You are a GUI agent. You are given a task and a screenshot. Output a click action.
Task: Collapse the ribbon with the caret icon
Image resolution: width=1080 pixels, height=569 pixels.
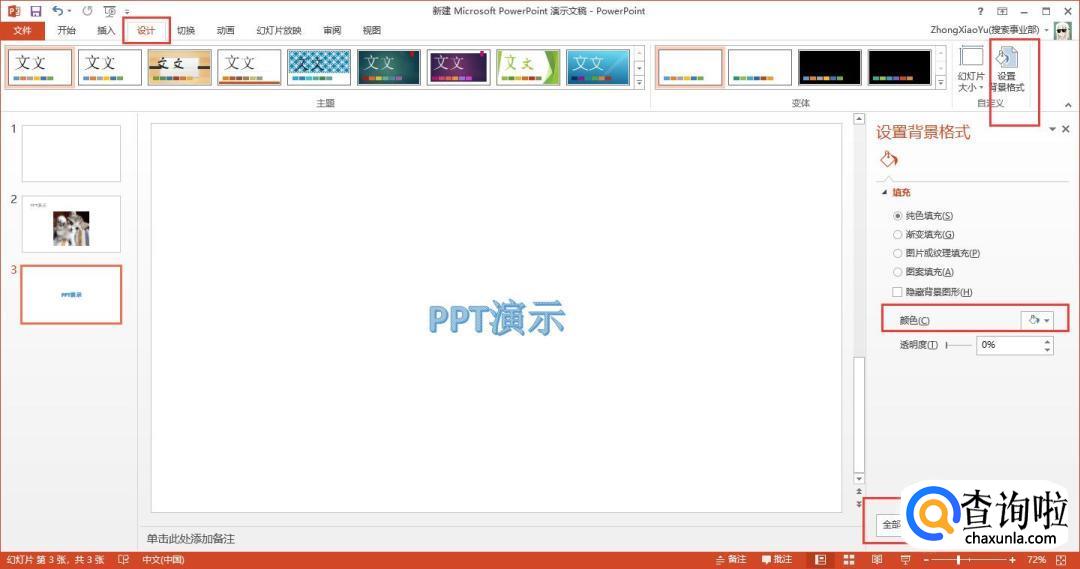click(1068, 105)
